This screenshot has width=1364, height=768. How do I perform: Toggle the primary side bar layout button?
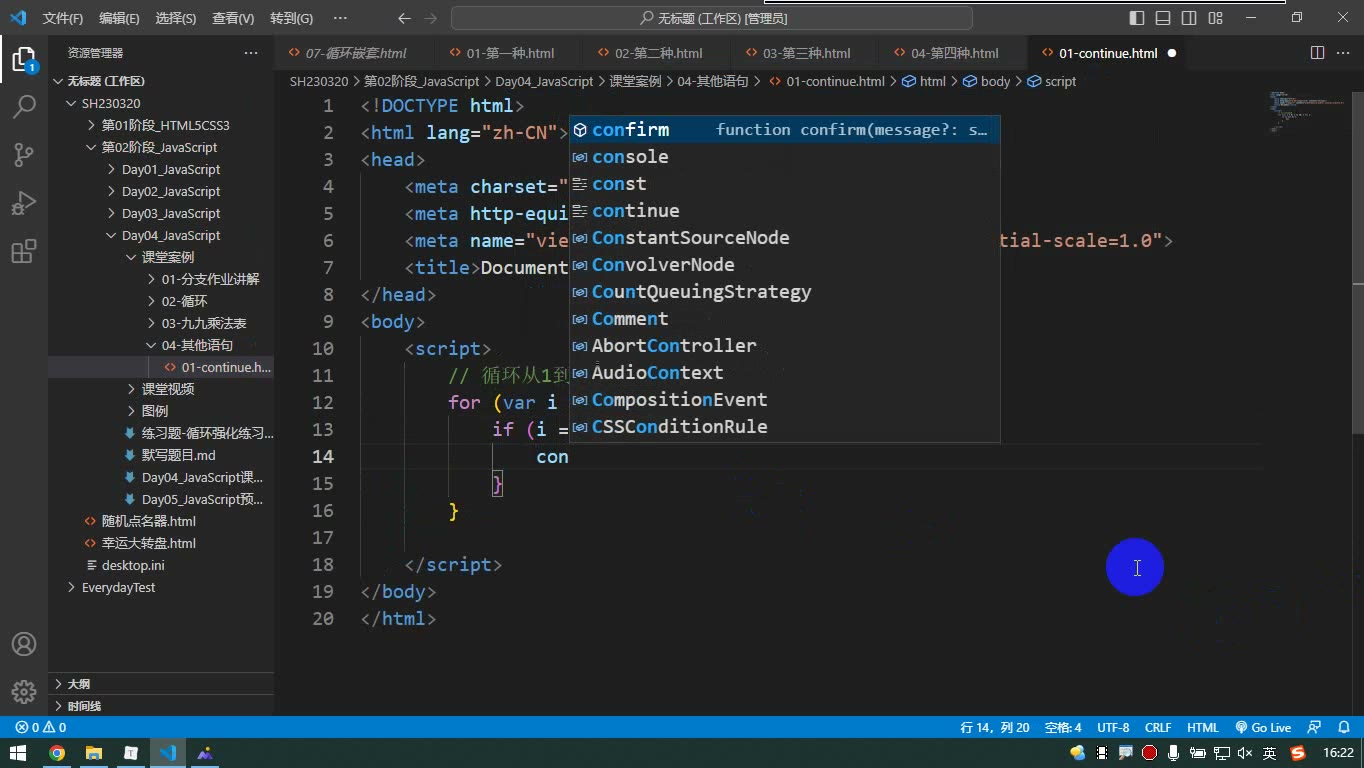[1137, 18]
